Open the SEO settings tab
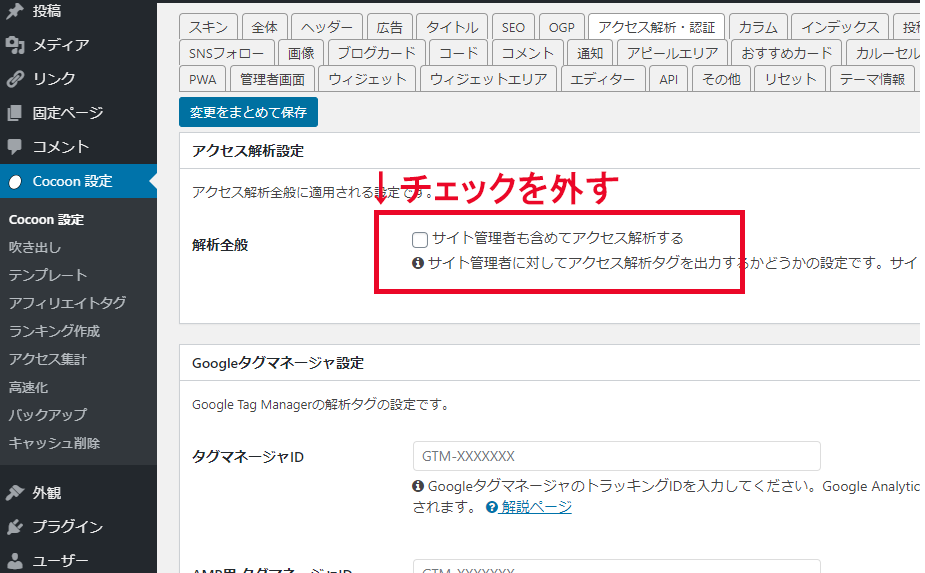 tap(512, 27)
